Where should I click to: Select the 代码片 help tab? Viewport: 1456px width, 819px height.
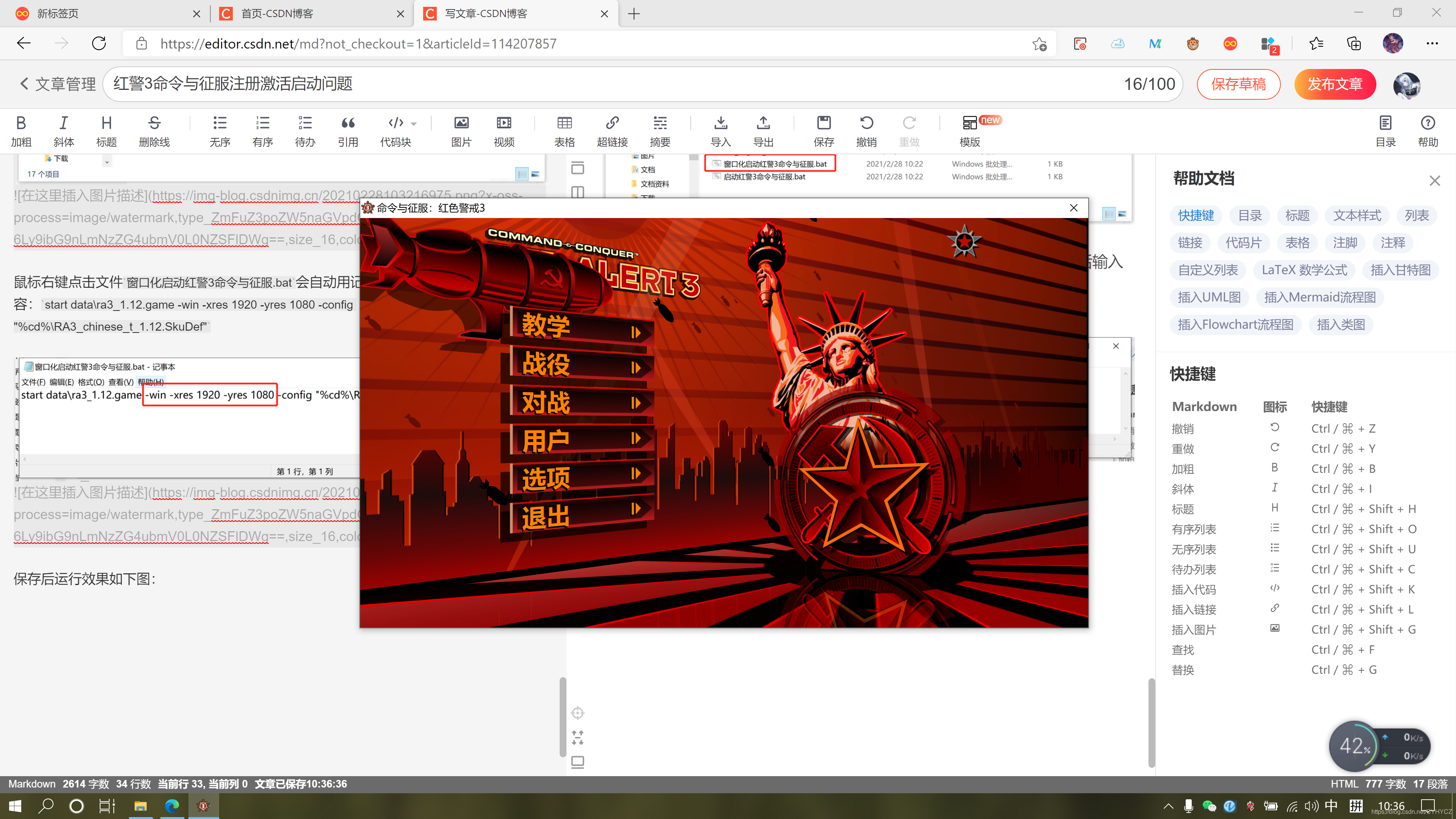1244,243
